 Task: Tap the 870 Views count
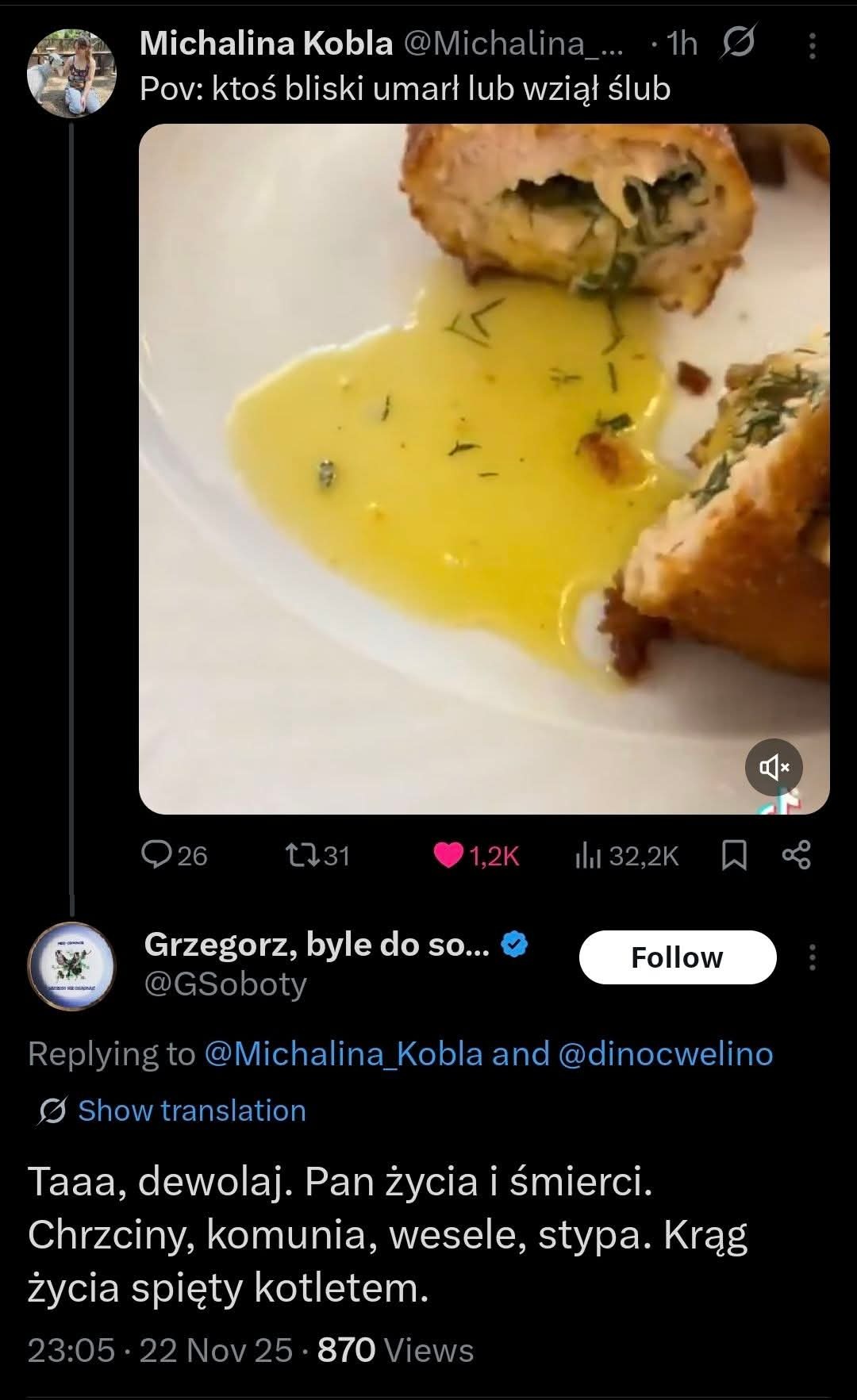point(395,1350)
